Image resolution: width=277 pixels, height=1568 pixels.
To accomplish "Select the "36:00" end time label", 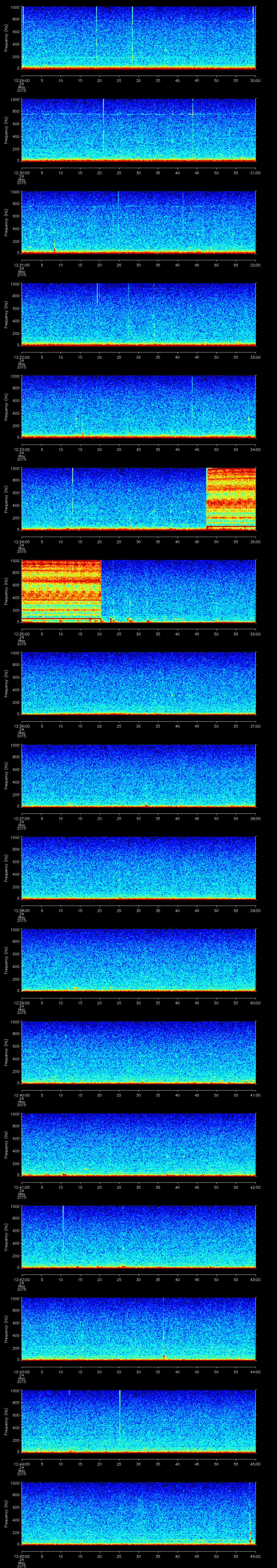I will 256,634.
